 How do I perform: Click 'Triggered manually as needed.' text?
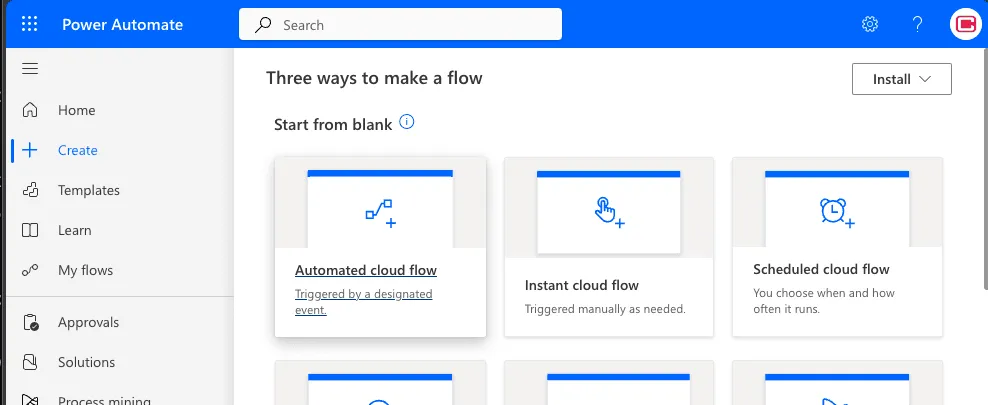[x=605, y=309]
